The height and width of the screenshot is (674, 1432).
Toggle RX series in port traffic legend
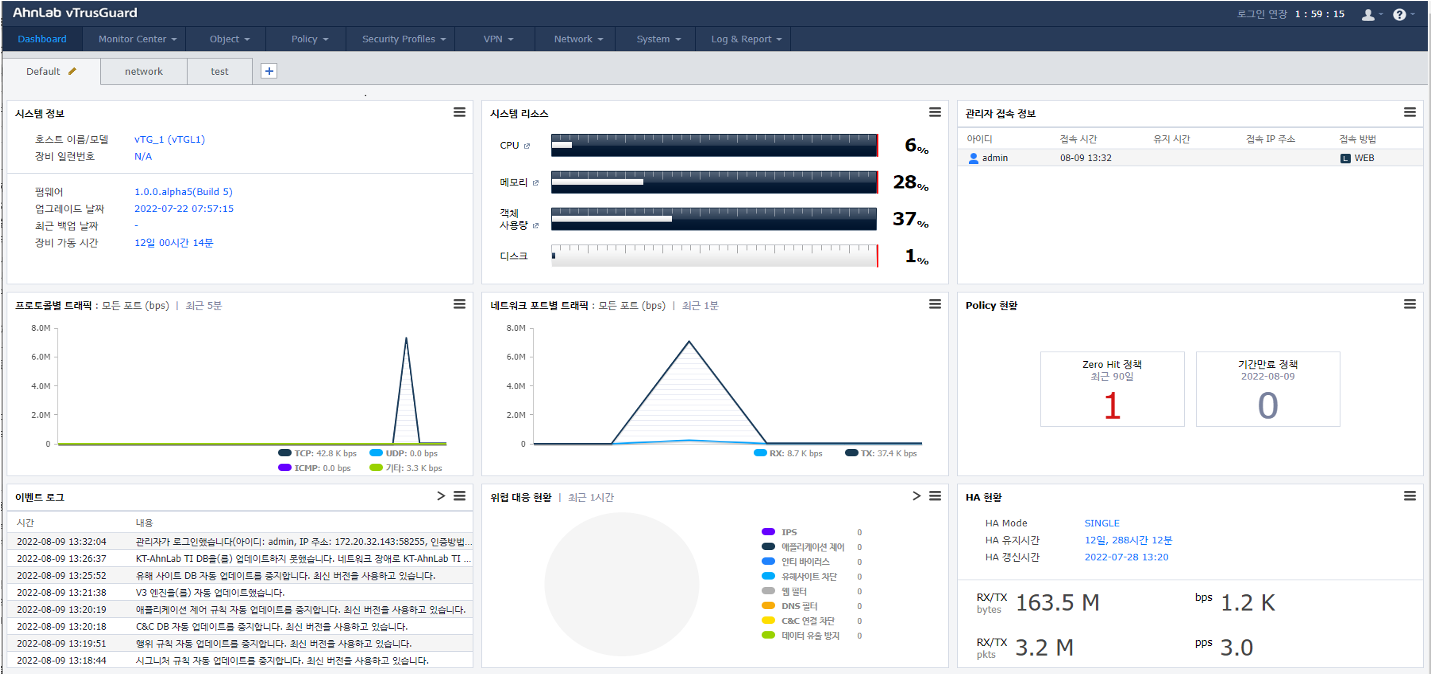[x=788, y=453]
